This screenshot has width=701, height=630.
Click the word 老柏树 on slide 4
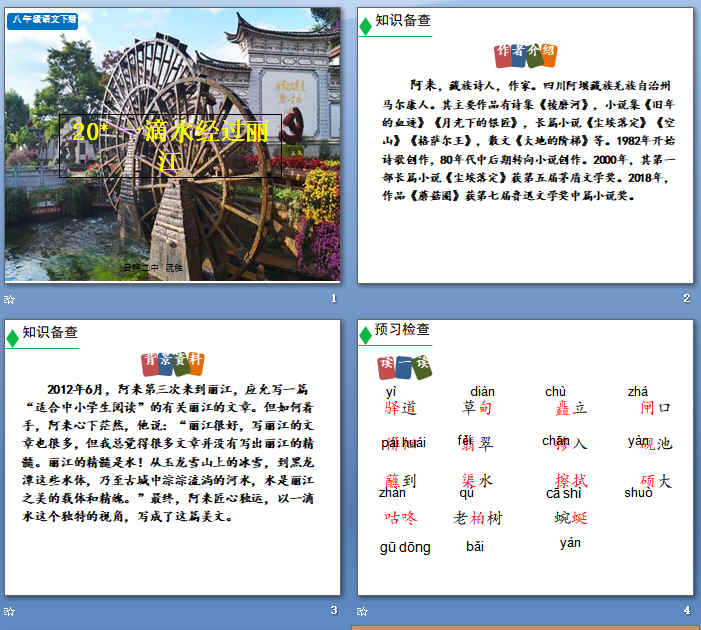tap(478, 518)
